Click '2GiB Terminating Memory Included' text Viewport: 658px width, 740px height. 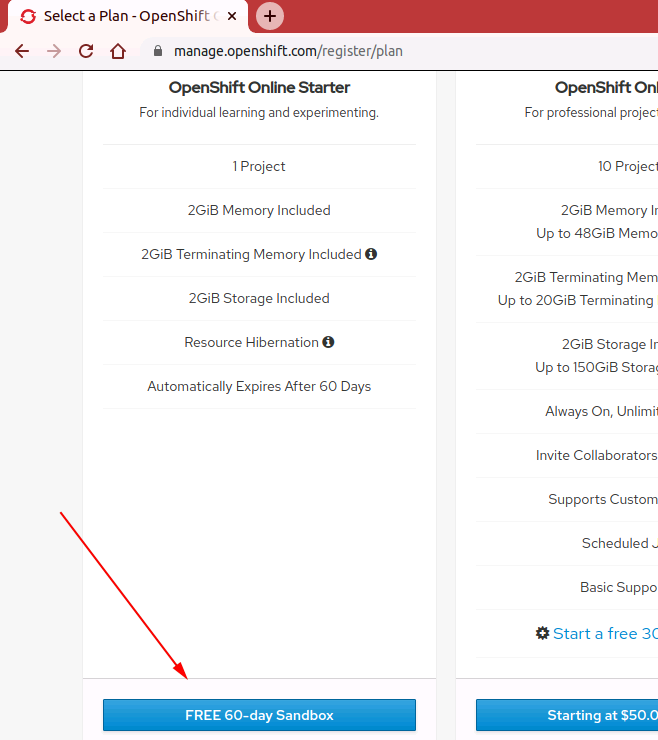point(251,254)
